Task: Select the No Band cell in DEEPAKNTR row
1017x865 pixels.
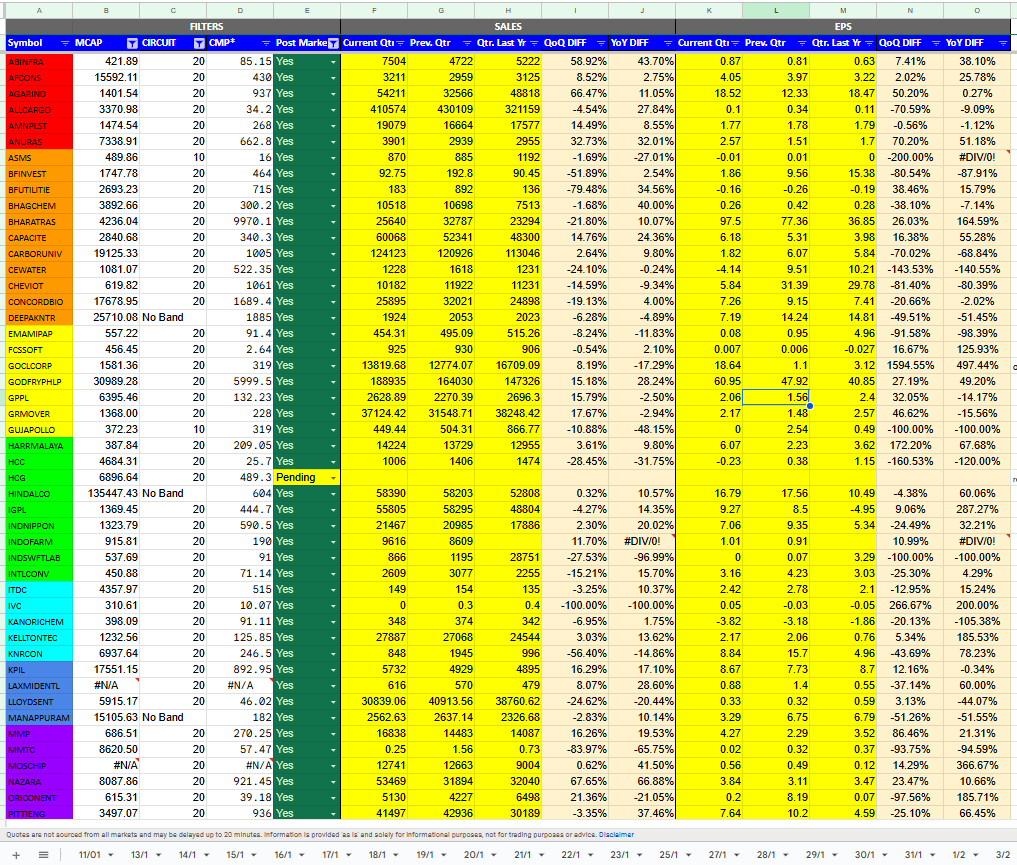Action: point(173,318)
